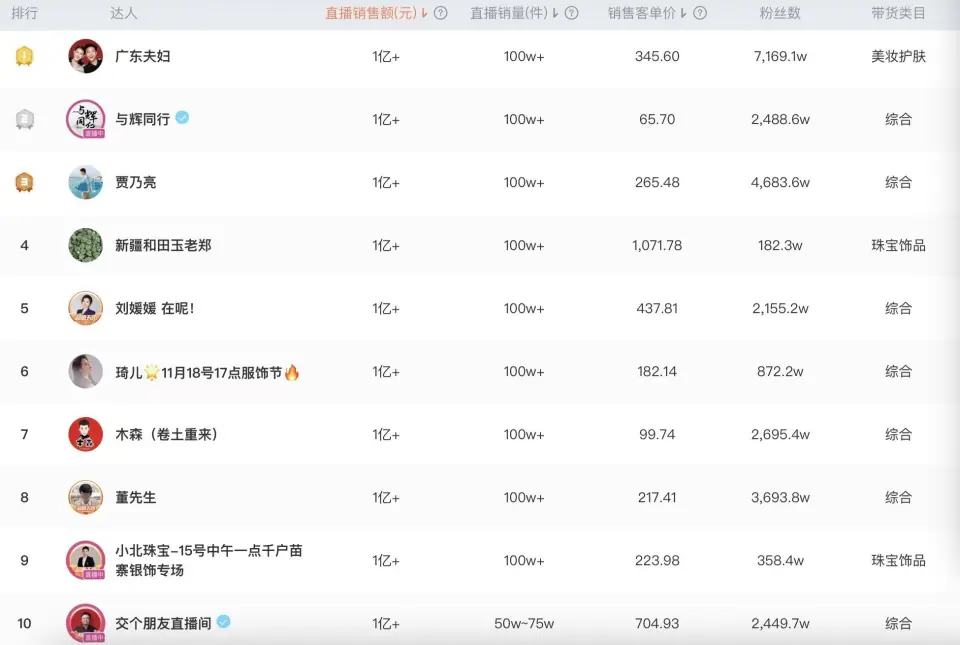Screen dimensions: 960x645
Task: Click 董先生 avatar thumbnail
Action: click(x=86, y=497)
